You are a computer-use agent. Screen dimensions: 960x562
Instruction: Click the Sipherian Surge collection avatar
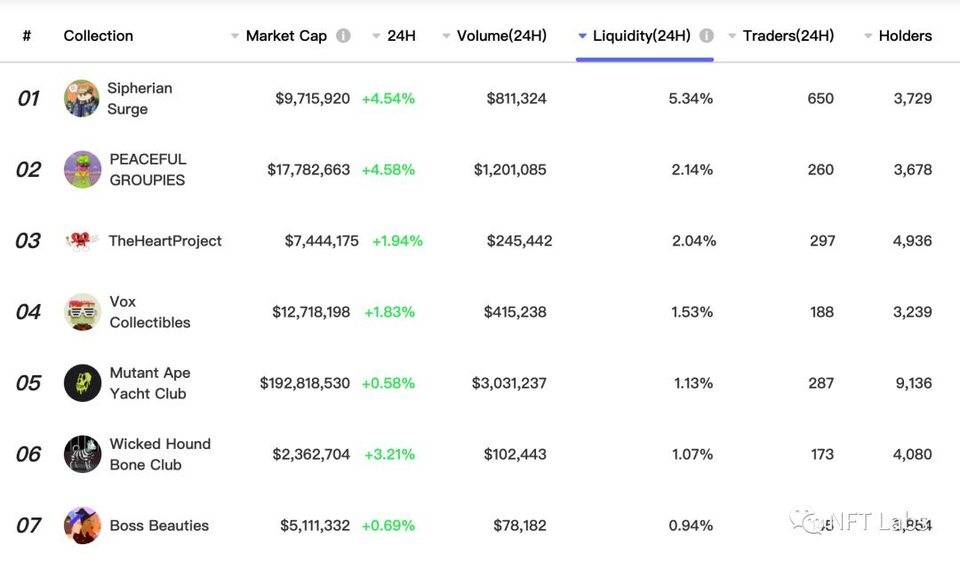pyautogui.click(x=82, y=98)
